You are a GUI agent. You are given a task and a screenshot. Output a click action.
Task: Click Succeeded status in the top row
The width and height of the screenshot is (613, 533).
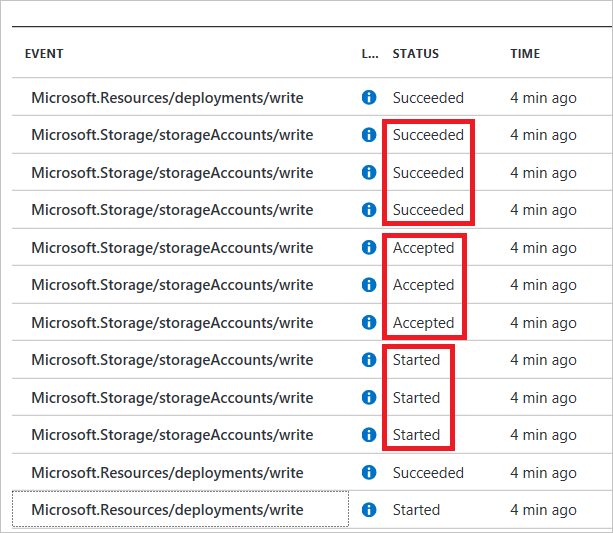pos(428,98)
